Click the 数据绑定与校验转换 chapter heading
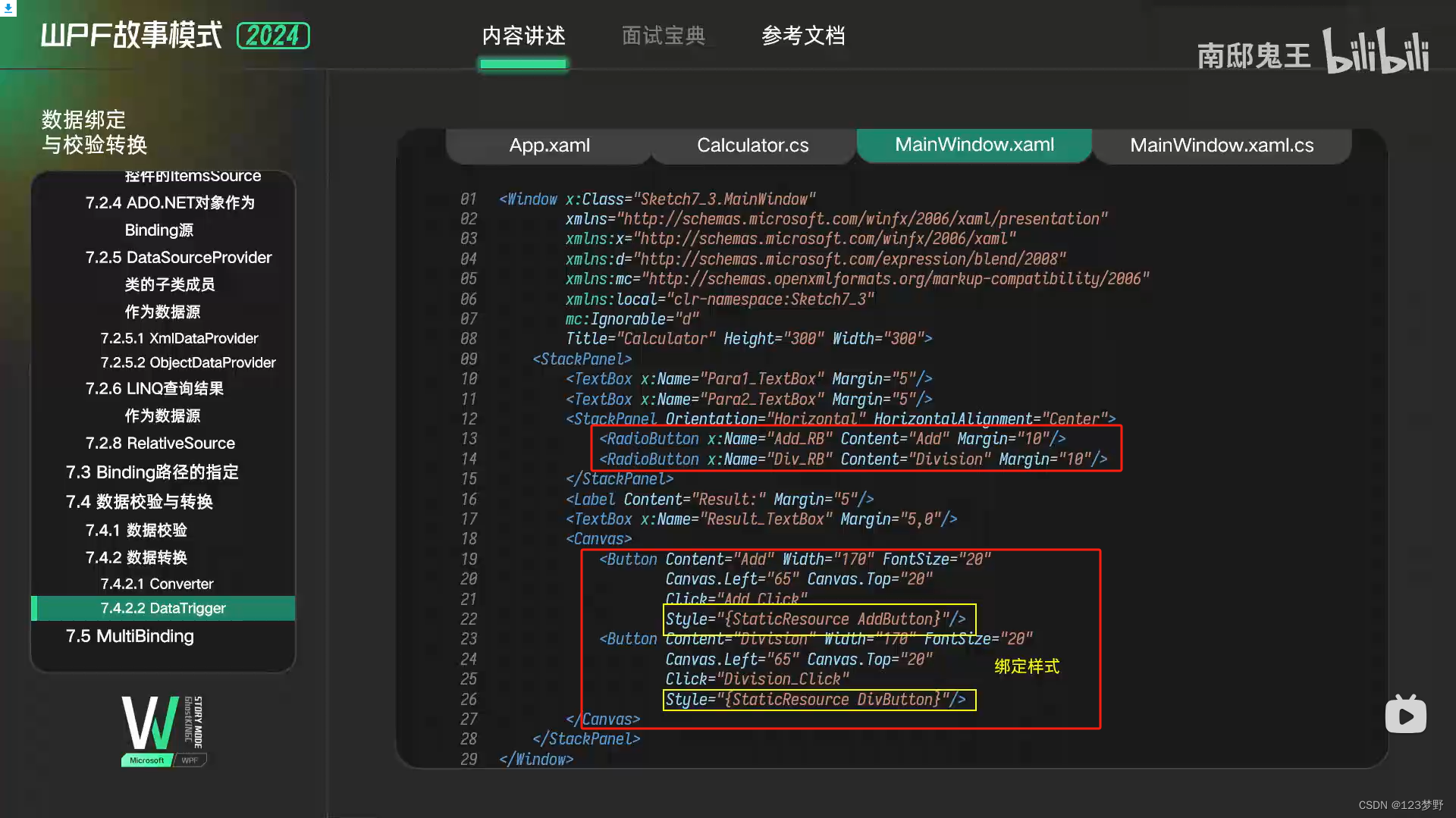Screen dimensions: 1456x818 tap(94, 132)
